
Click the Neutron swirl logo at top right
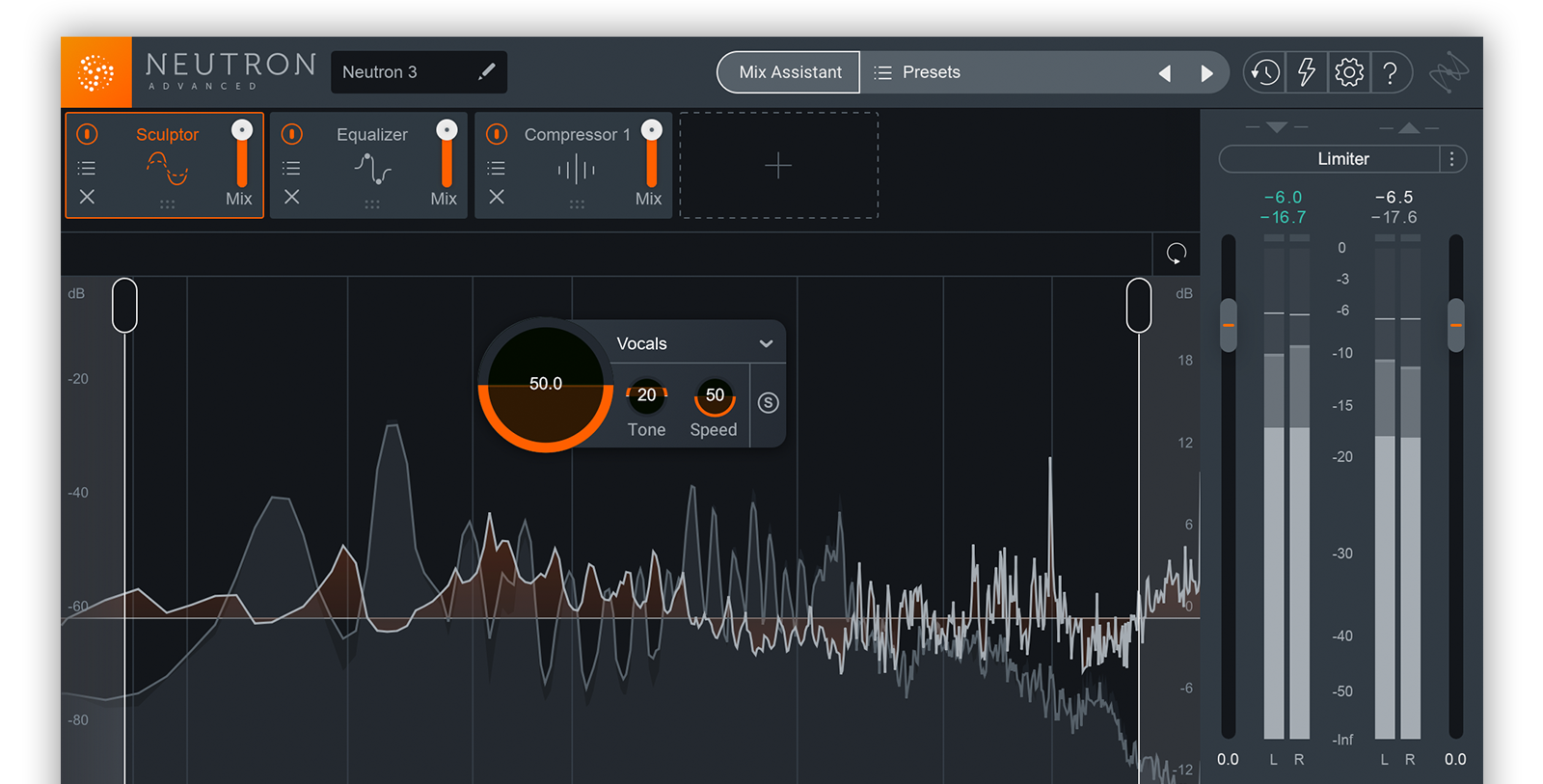tap(1448, 72)
